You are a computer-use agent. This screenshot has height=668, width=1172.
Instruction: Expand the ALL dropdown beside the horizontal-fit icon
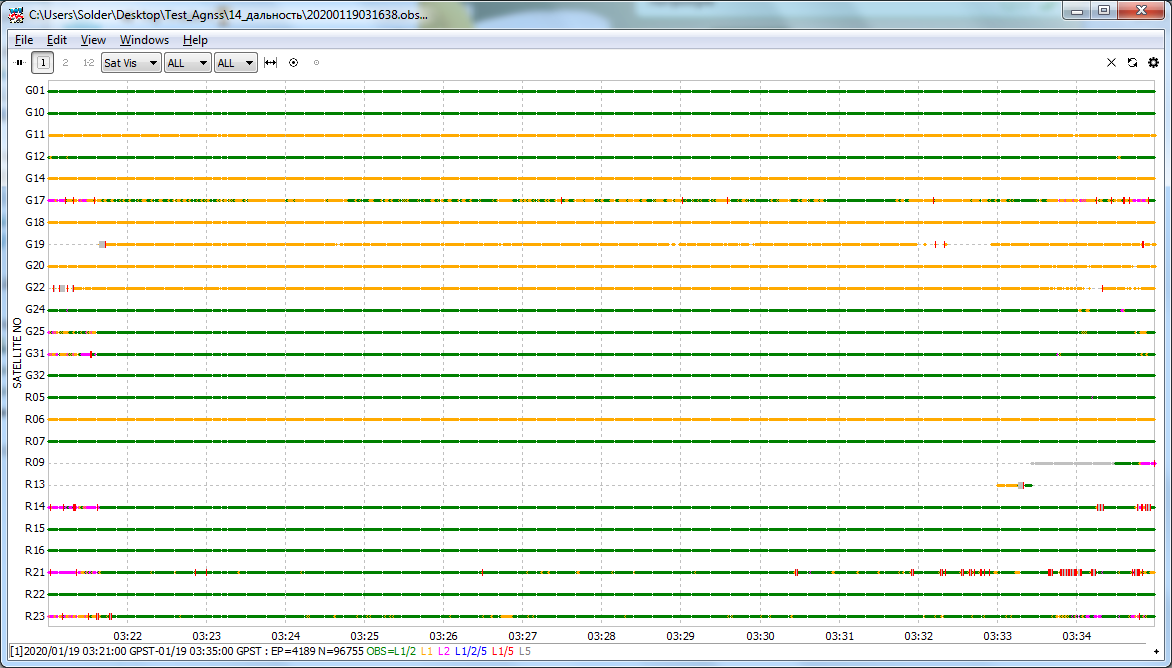click(x=235, y=63)
